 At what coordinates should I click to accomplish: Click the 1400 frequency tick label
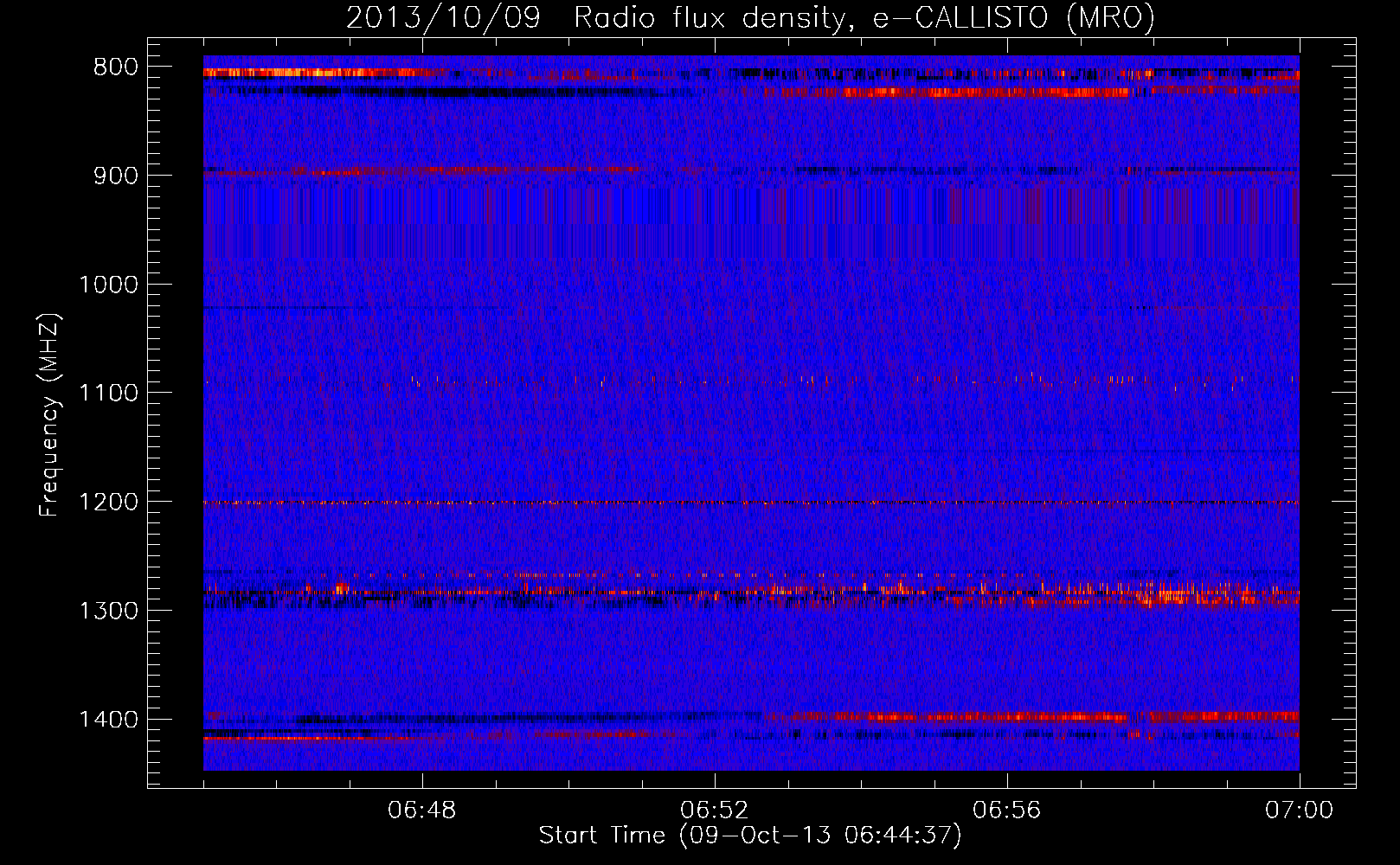108,720
